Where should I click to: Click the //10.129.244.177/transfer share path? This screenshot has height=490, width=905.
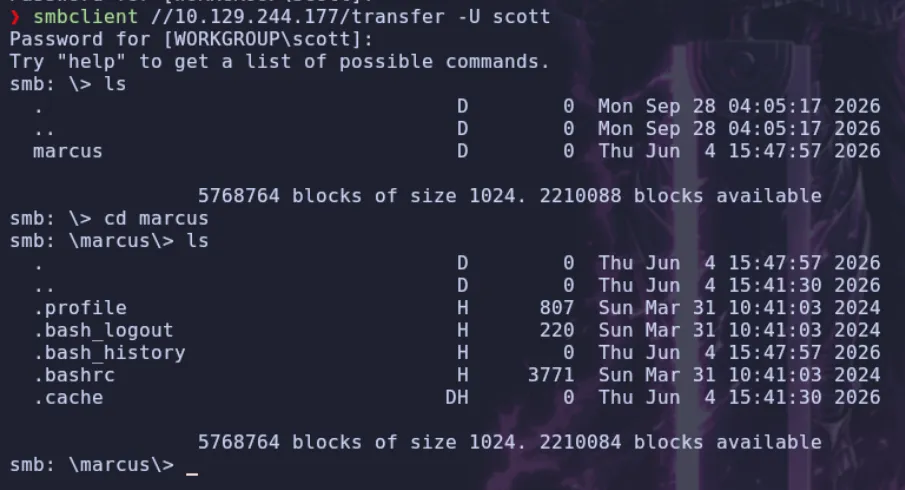click(298, 17)
